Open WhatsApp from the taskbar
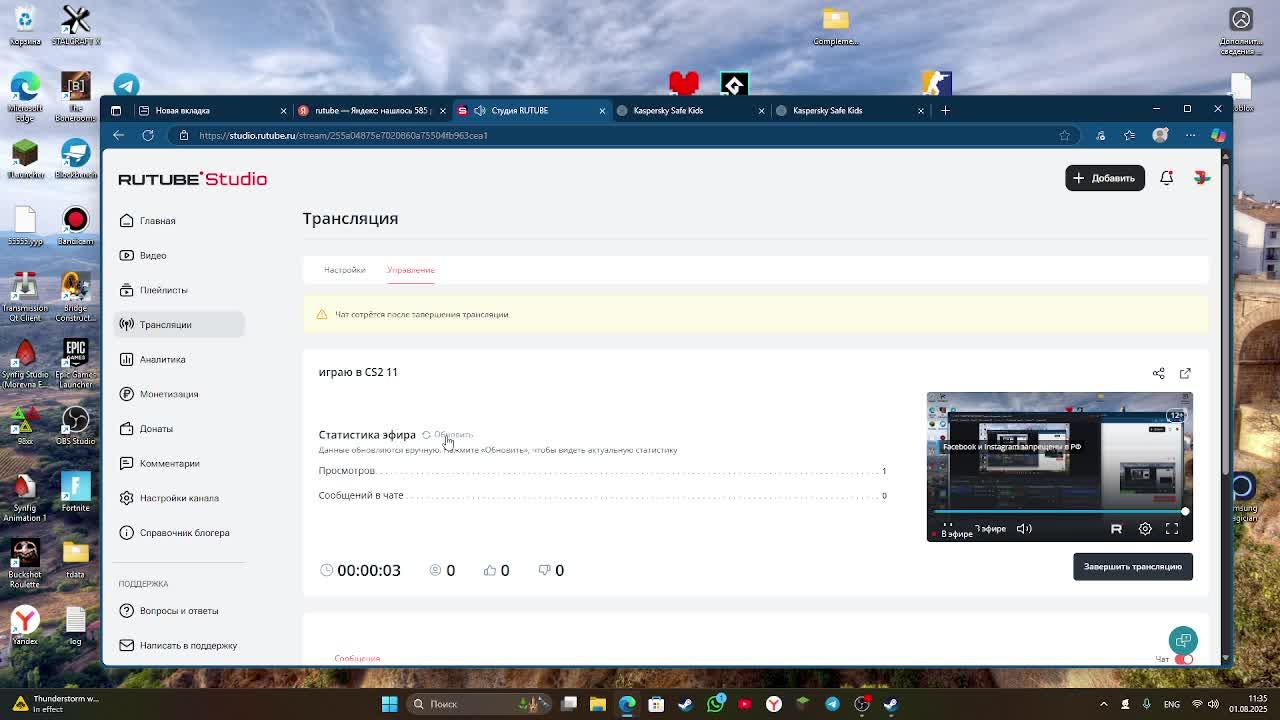The width and height of the screenshot is (1280, 720). [x=715, y=704]
